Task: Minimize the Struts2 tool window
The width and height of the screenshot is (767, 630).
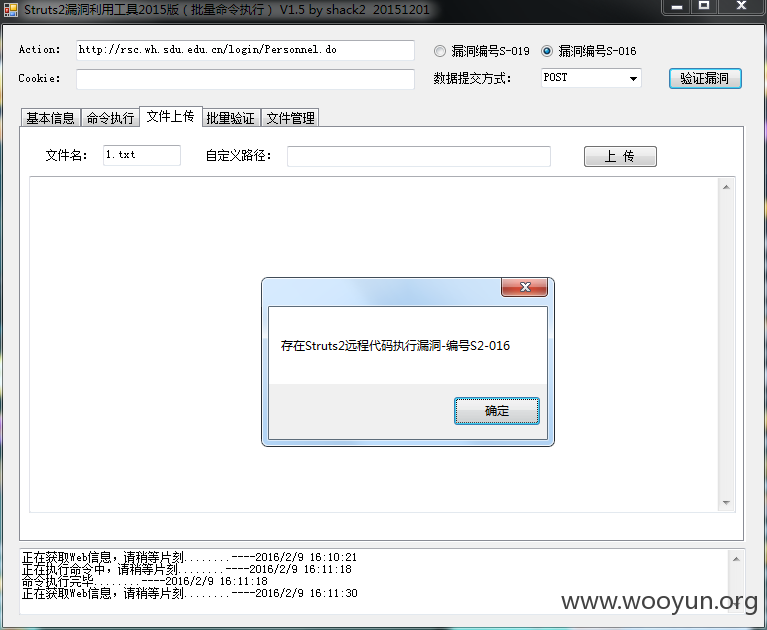Action: pyautogui.click(x=677, y=7)
